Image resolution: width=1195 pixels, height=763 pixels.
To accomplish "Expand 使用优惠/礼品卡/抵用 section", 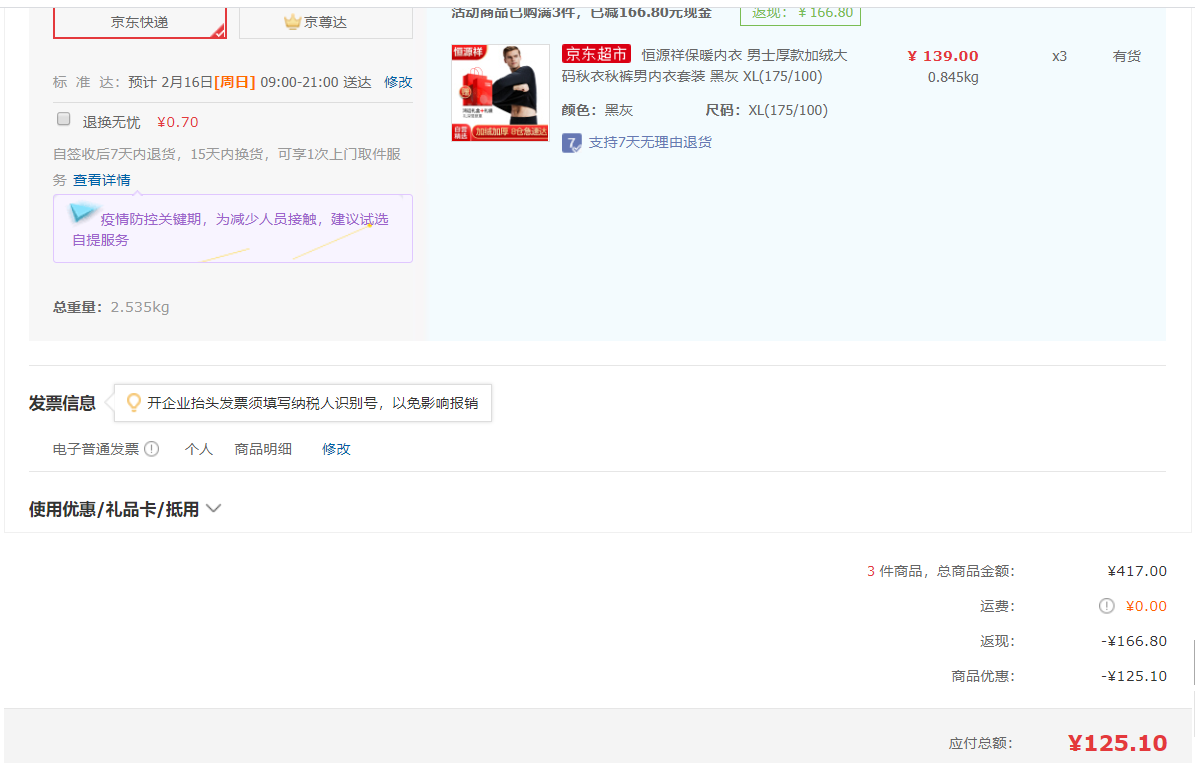I will [125, 509].
